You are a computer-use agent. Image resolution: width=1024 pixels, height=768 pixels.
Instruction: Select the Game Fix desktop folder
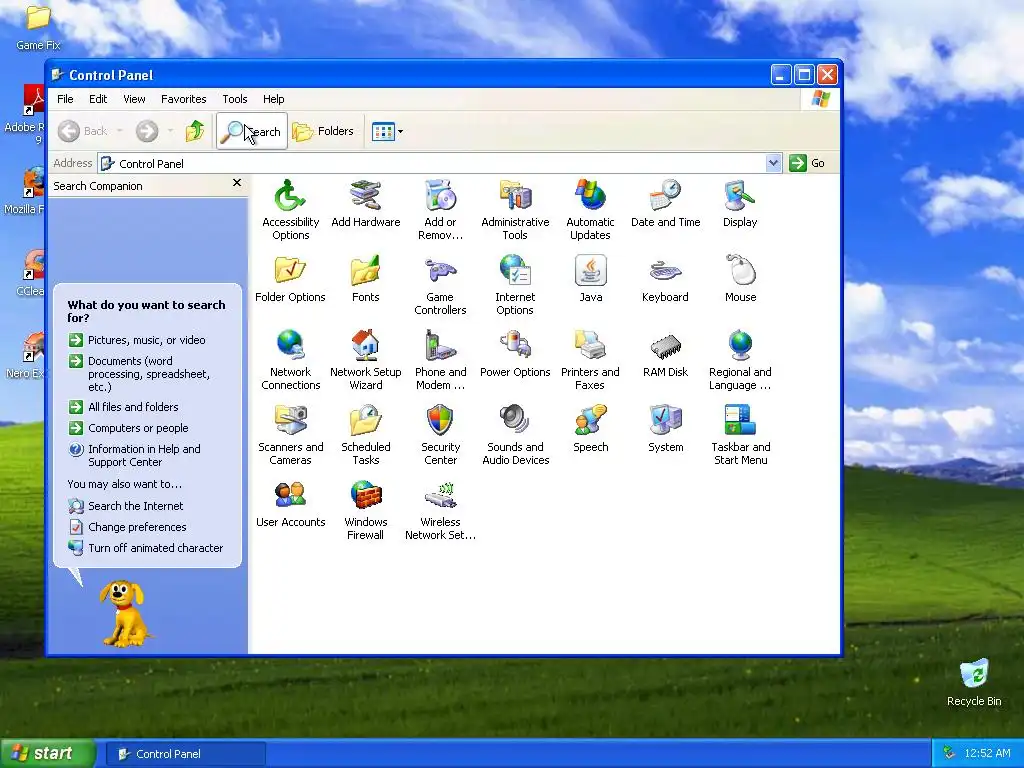pyautogui.click(x=38, y=27)
